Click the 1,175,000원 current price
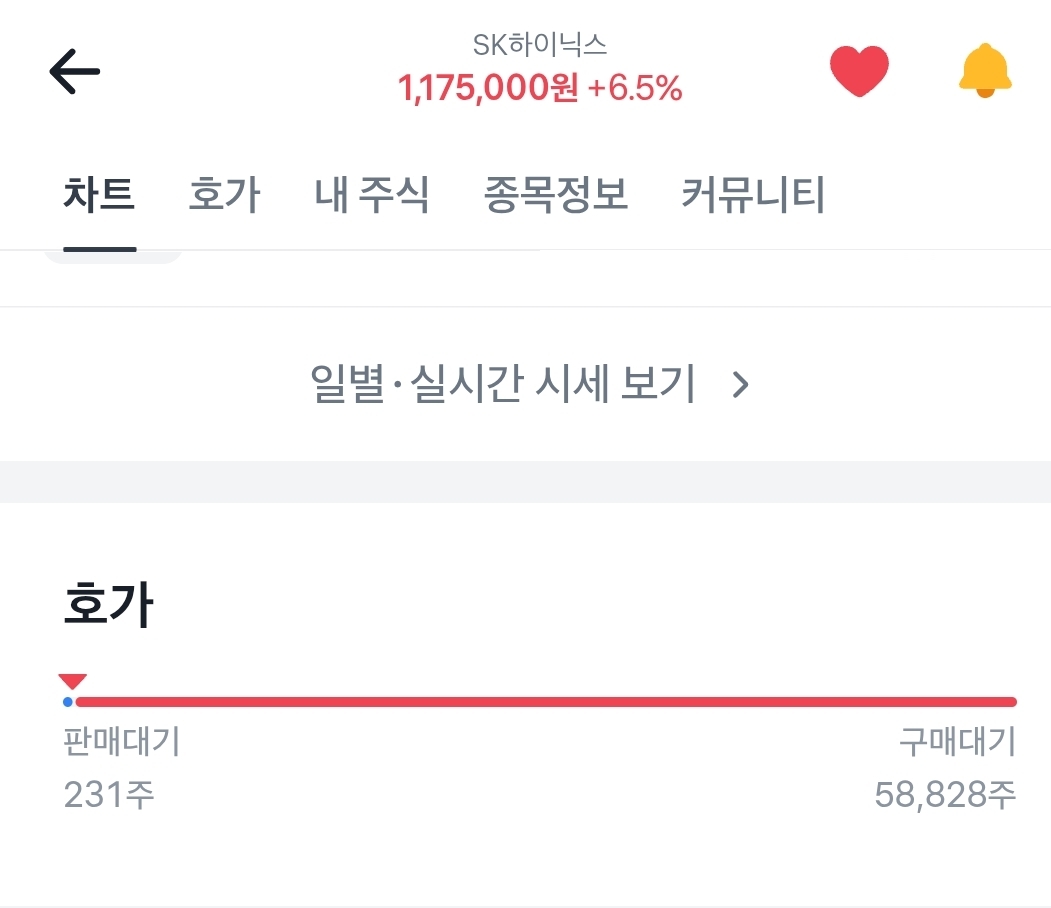The height and width of the screenshot is (908, 1051). click(488, 89)
